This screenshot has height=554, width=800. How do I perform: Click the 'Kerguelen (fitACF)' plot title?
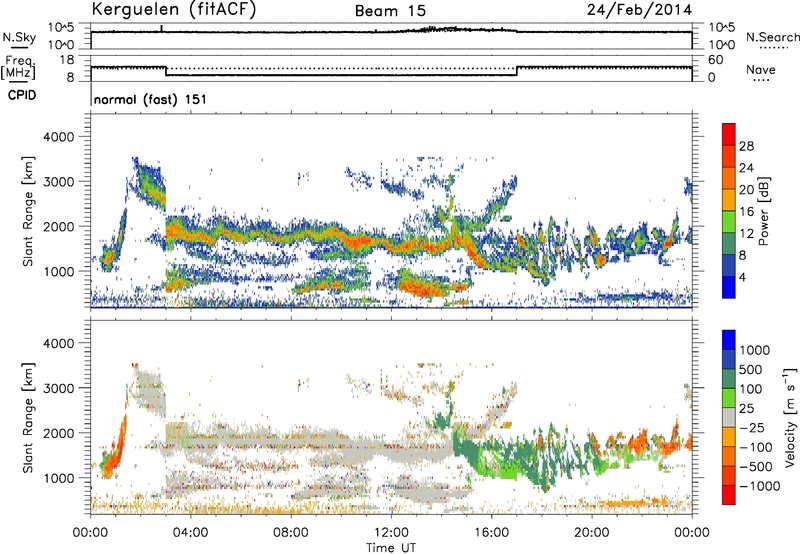[x=173, y=9]
